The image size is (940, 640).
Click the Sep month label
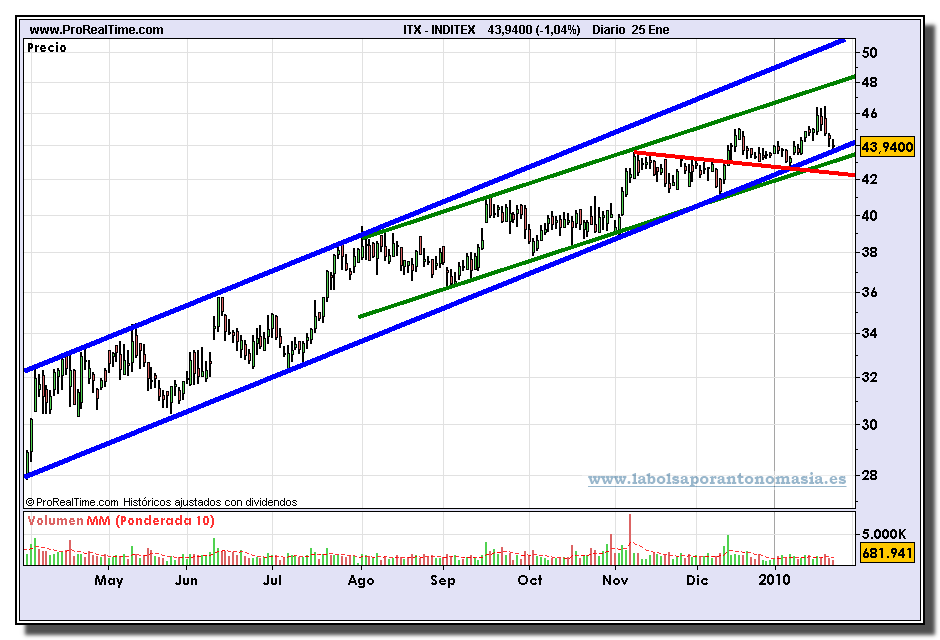pos(443,580)
